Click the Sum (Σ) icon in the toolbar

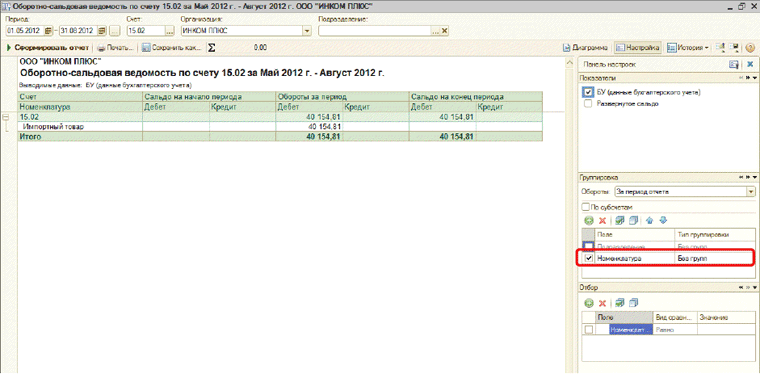(x=211, y=48)
